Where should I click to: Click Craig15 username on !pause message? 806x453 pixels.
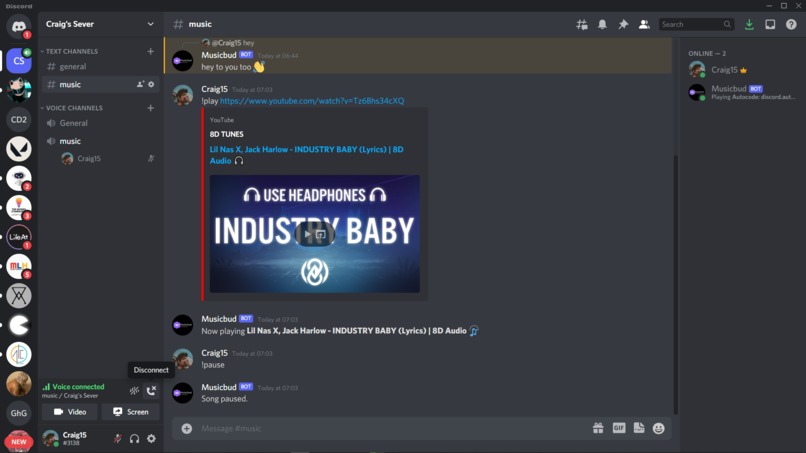[x=214, y=353]
